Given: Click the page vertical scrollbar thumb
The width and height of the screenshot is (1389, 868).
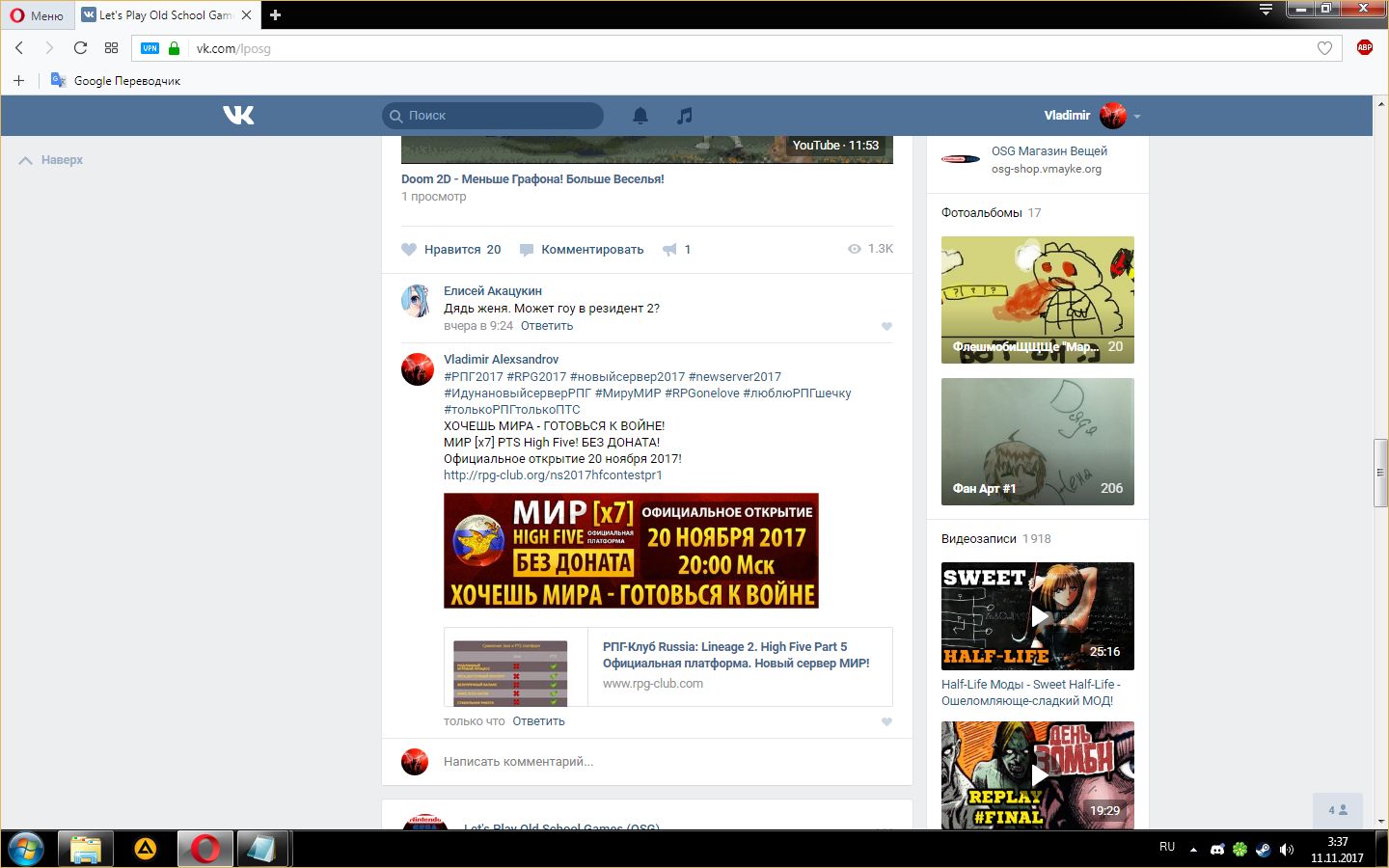Looking at the screenshot, I should point(1380,473).
